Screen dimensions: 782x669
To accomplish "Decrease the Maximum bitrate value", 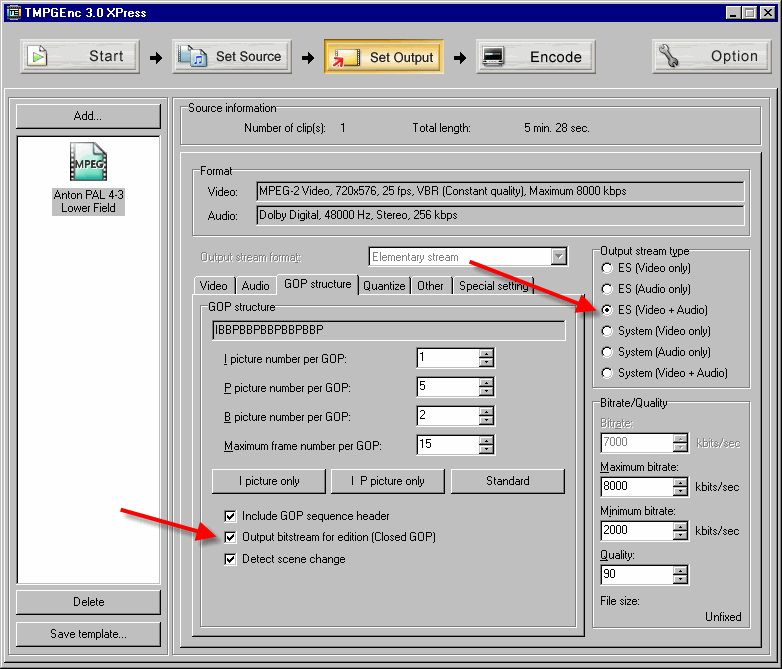I will (x=680, y=491).
